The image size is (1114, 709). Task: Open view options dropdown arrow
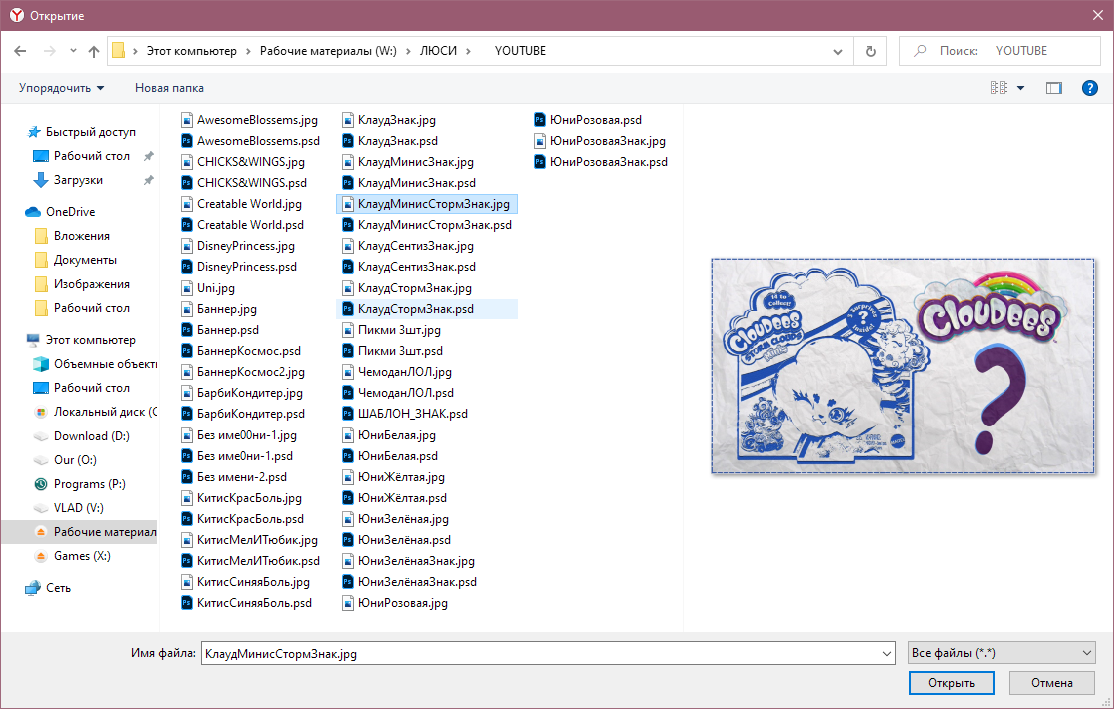[x=1021, y=88]
